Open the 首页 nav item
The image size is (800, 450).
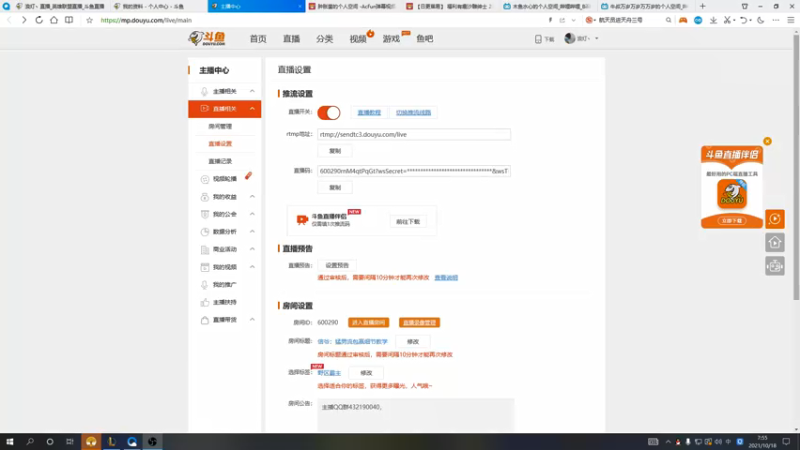pos(258,39)
